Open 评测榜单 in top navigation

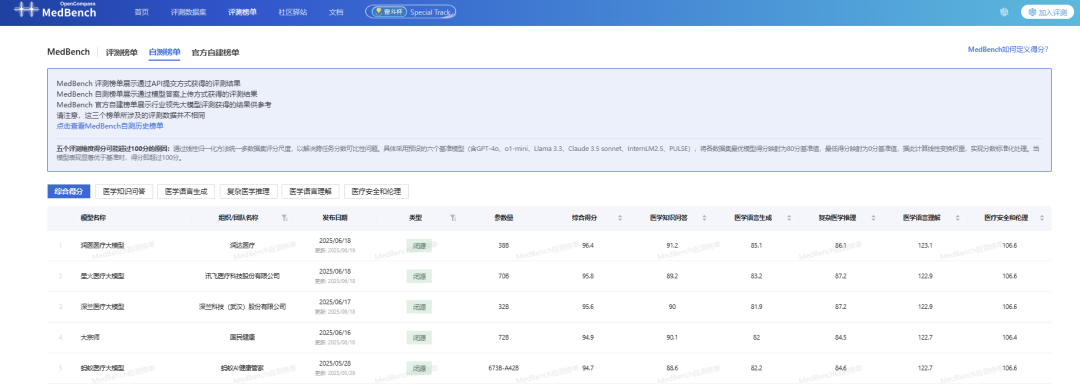[x=242, y=12]
